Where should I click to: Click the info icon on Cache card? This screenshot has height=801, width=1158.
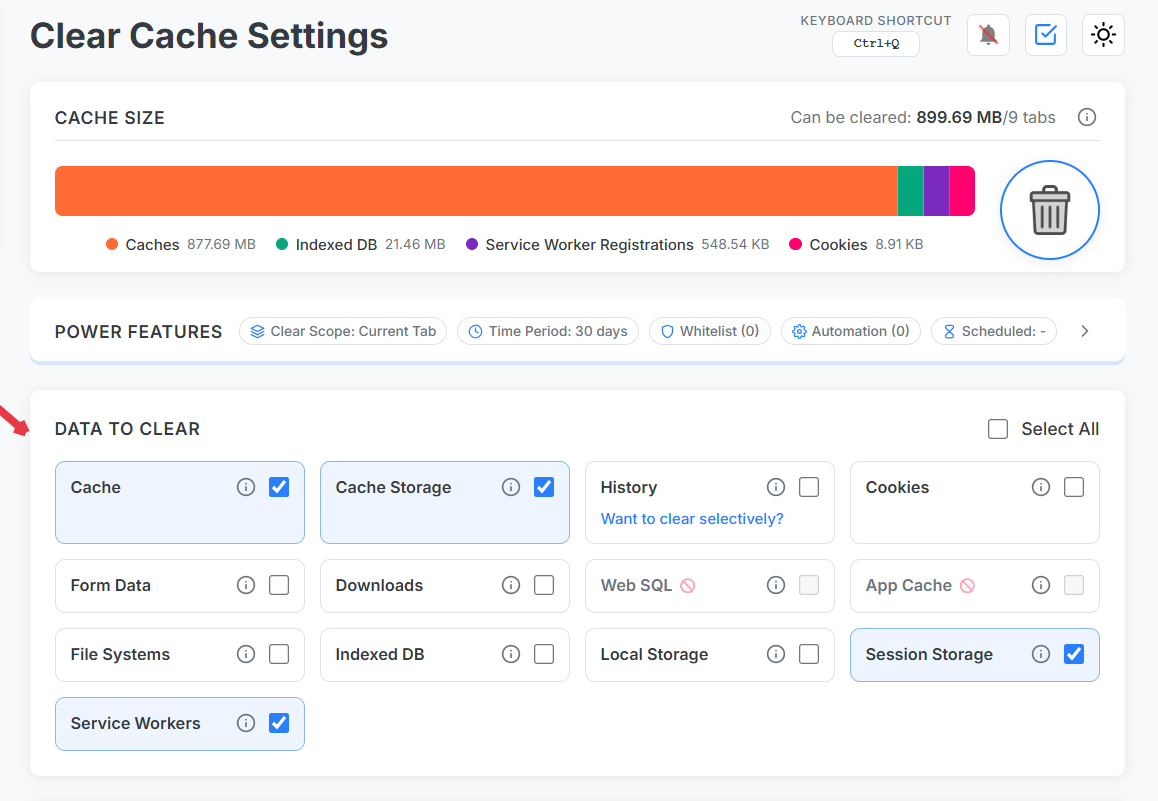[x=246, y=487]
